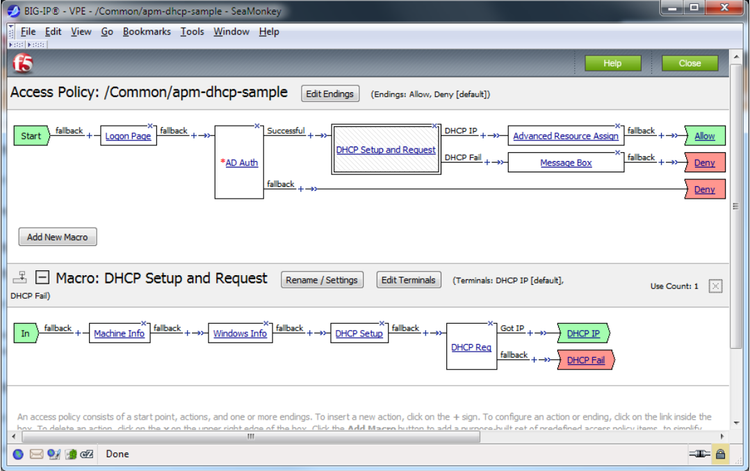Click the scroll down arrow
This screenshot has width=750, height=471.
pos(736,423)
